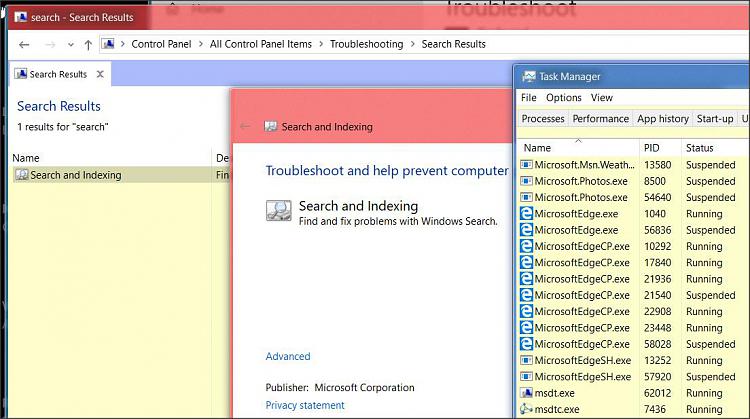Click Running status for PID 1040

[704, 214]
